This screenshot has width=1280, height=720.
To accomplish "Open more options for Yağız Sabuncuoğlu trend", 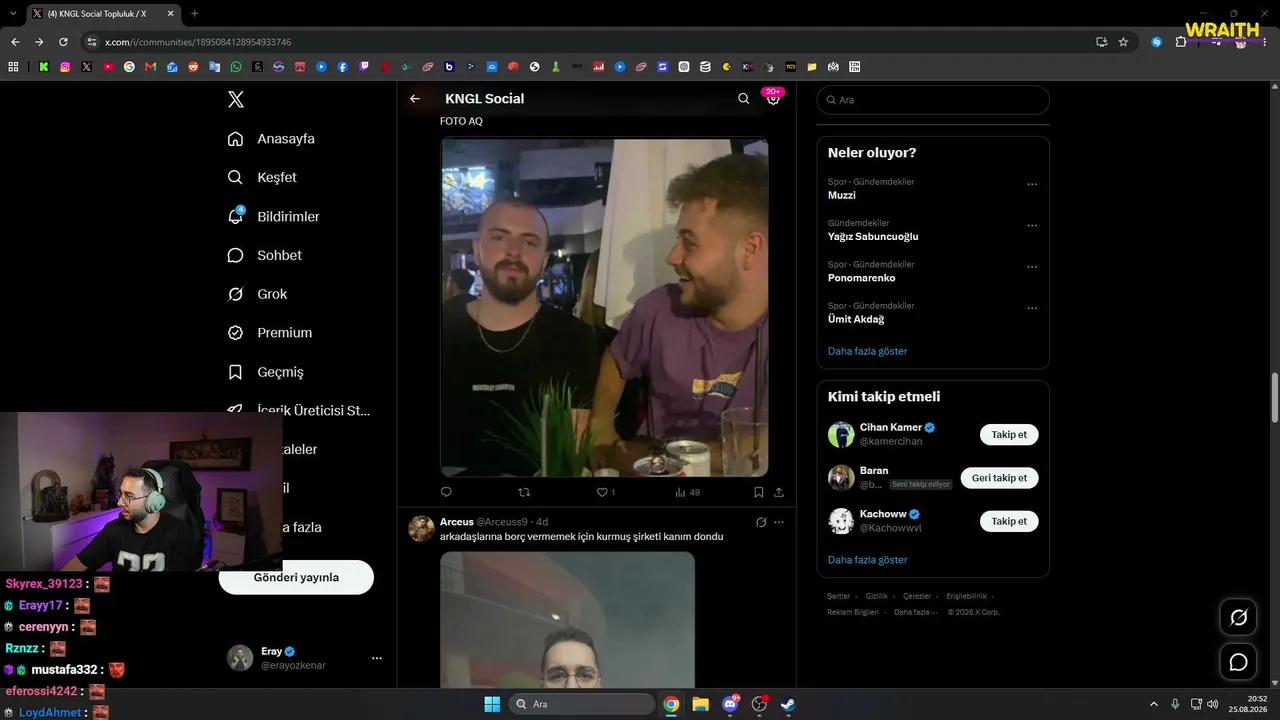I will [1032, 225].
